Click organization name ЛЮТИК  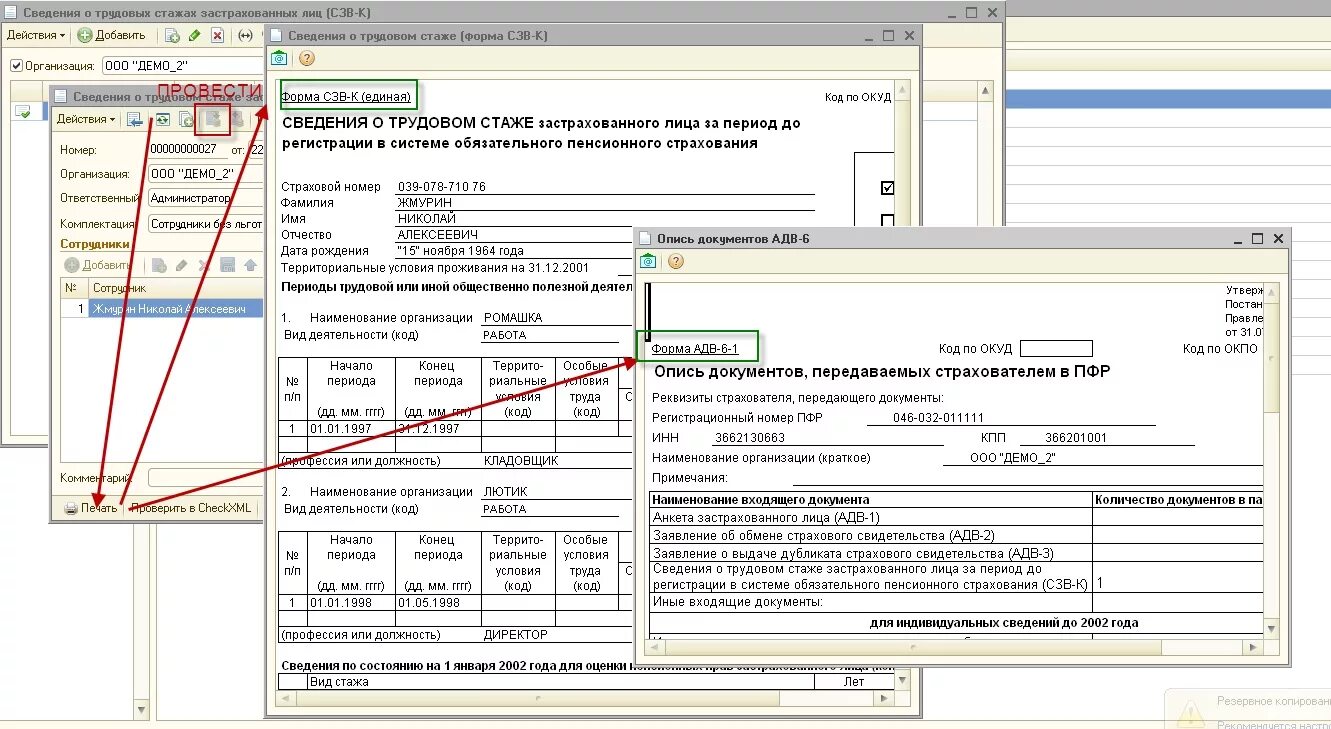tap(505, 492)
